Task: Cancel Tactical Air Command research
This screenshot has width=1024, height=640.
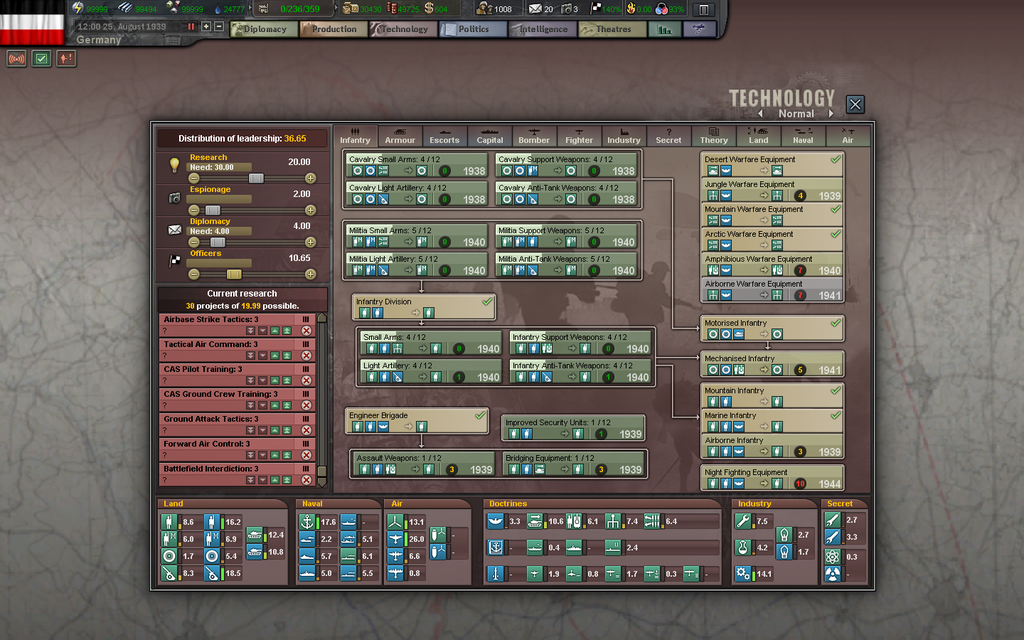Action: 306,355
